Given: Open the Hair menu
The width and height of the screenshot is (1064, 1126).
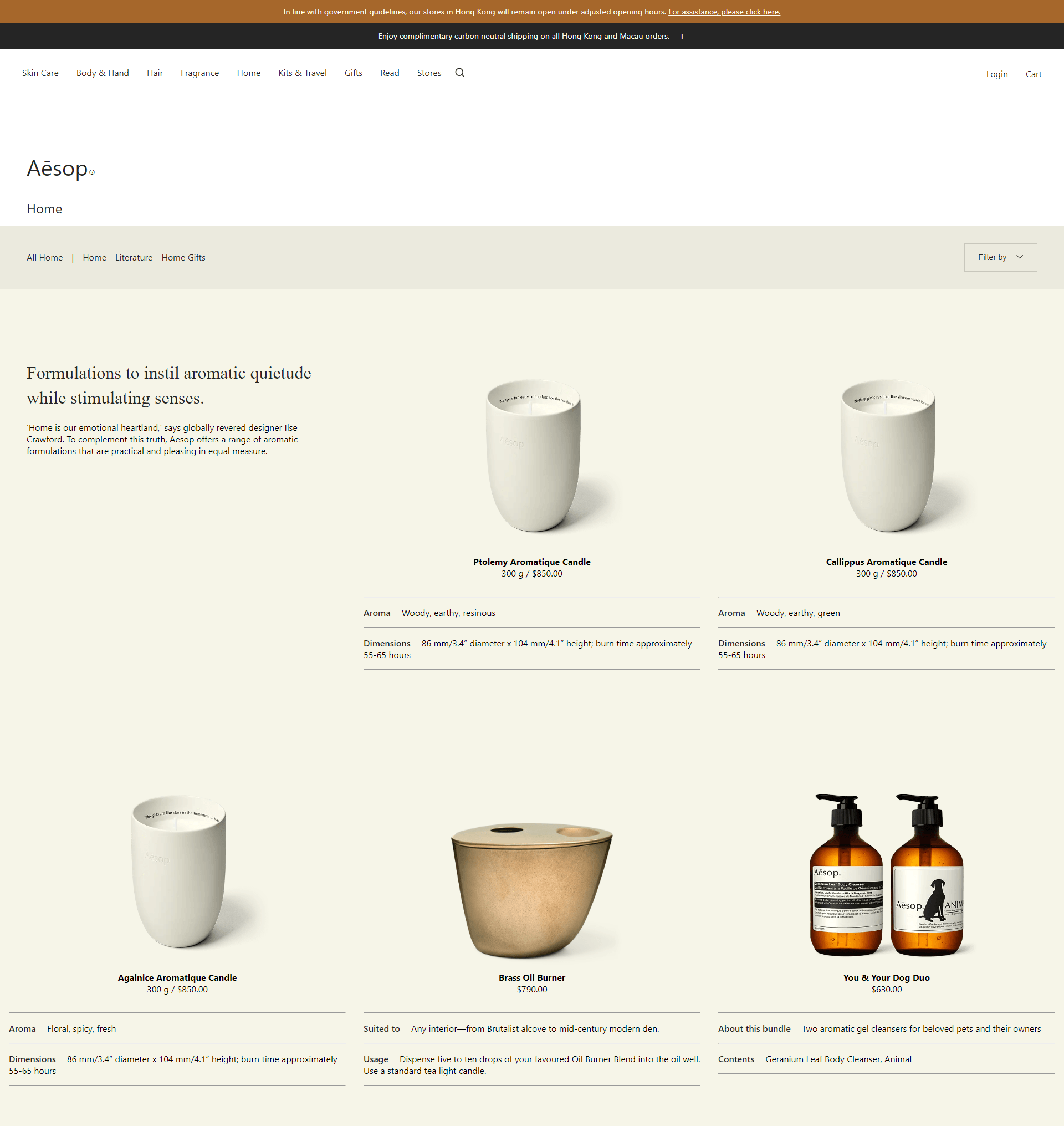Looking at the screenshot, I should click(155, 73).
